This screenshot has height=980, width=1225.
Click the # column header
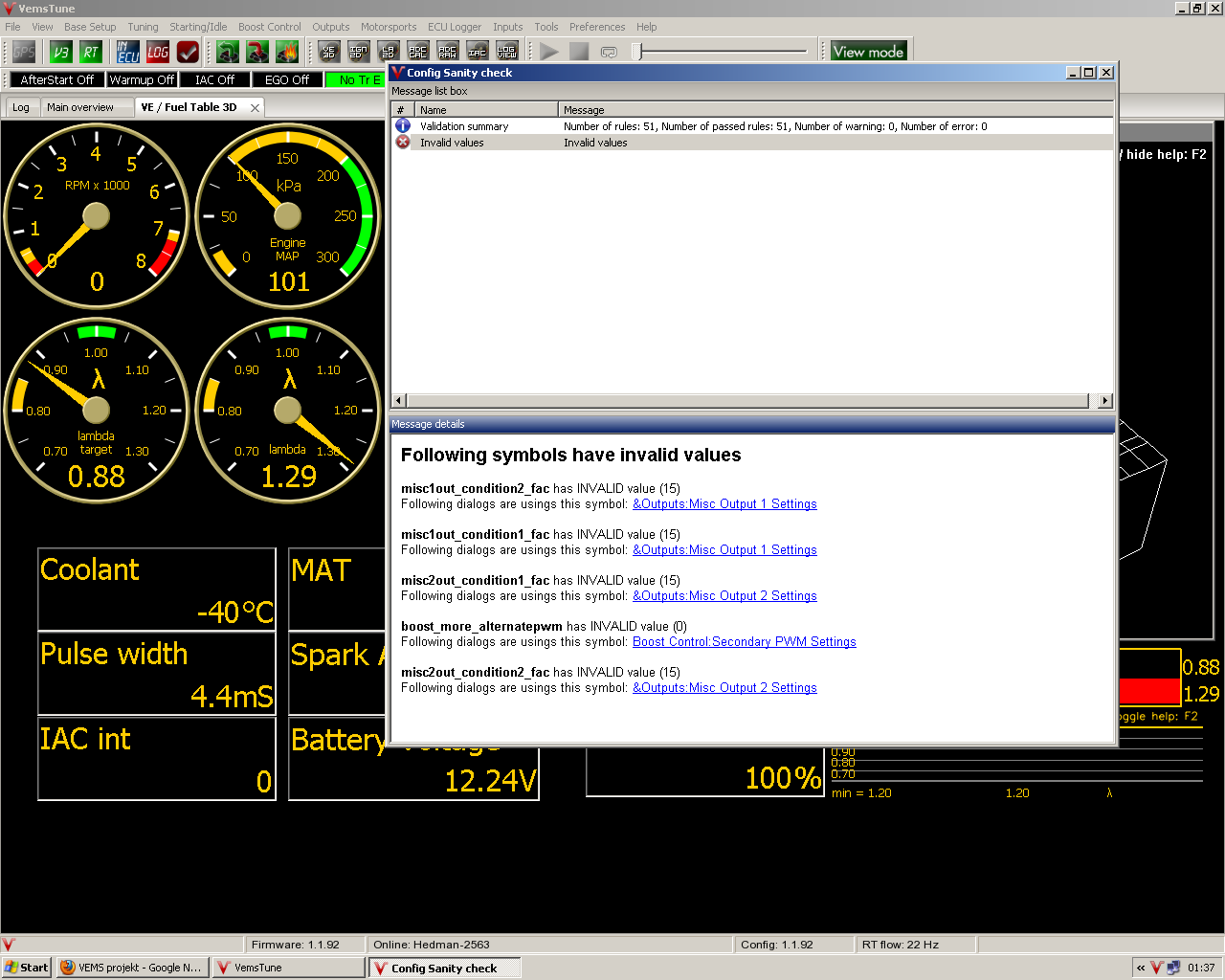point(403,110)
